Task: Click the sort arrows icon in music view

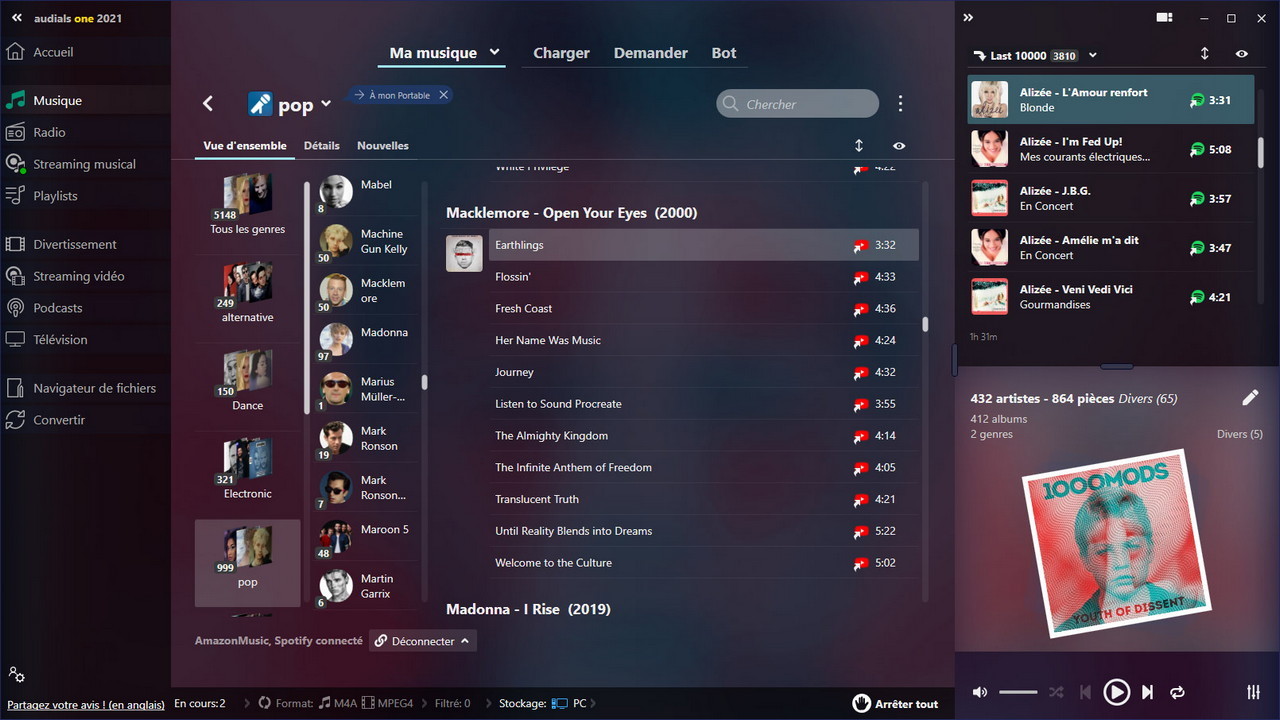Action: pos(859,146)
